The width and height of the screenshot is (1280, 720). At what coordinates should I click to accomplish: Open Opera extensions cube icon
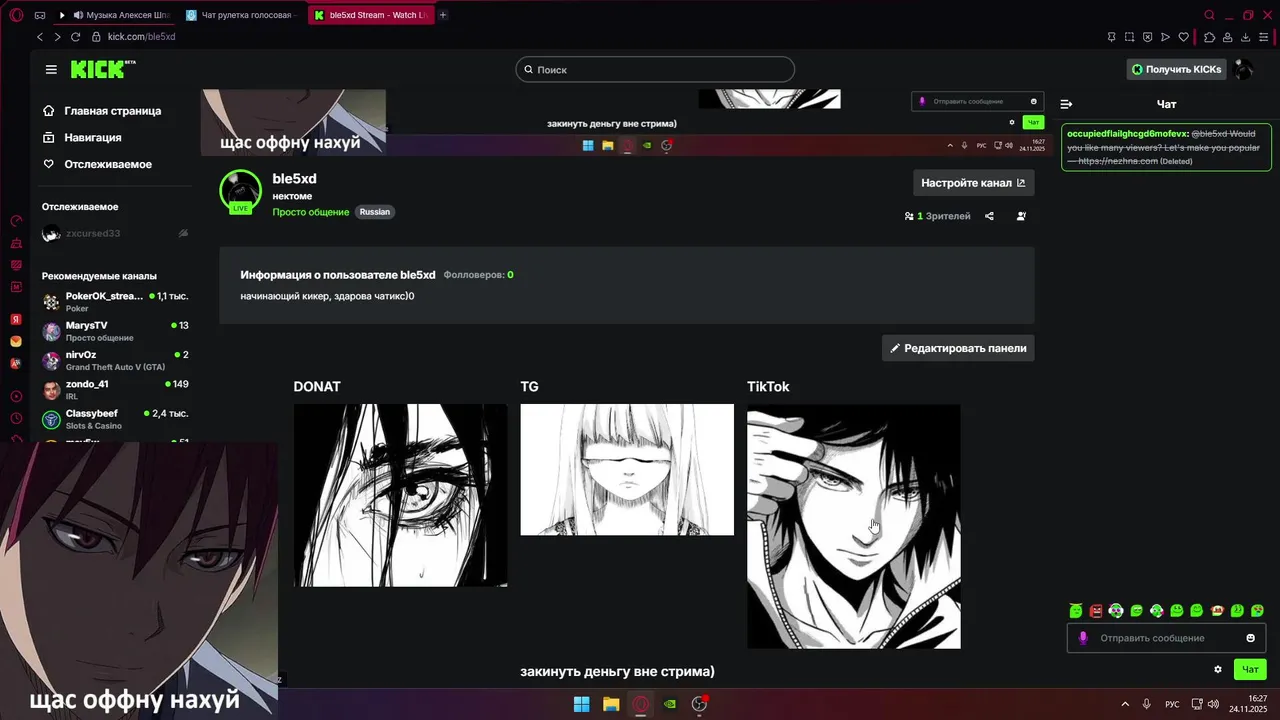tap(1209, 37)
